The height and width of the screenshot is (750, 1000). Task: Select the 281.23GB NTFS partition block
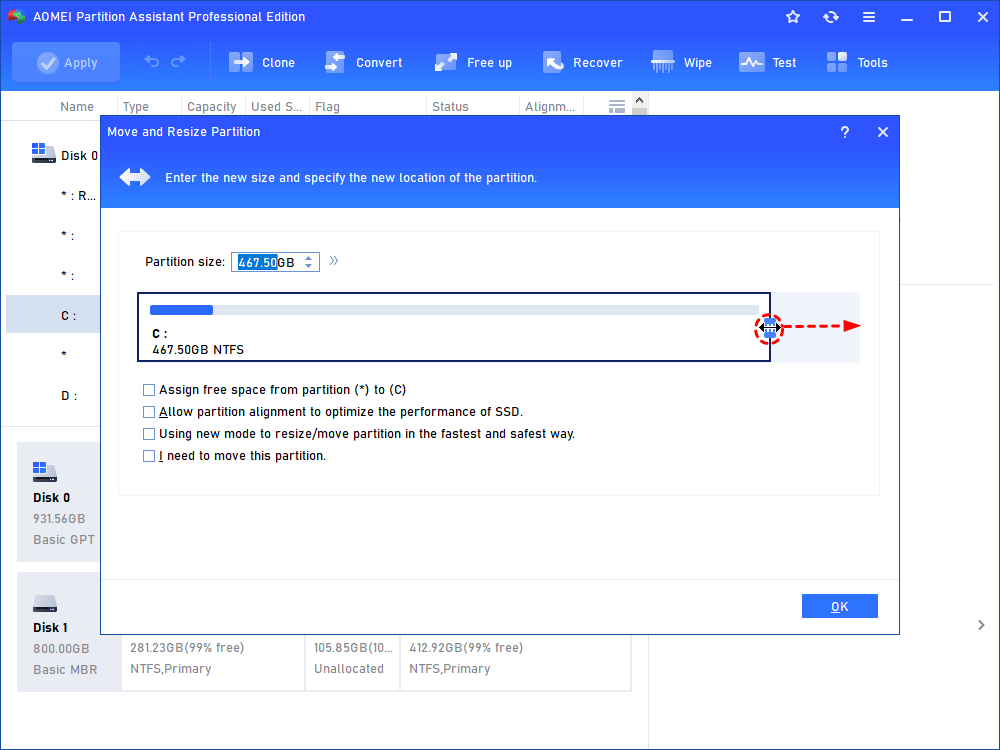pos(213,662)
